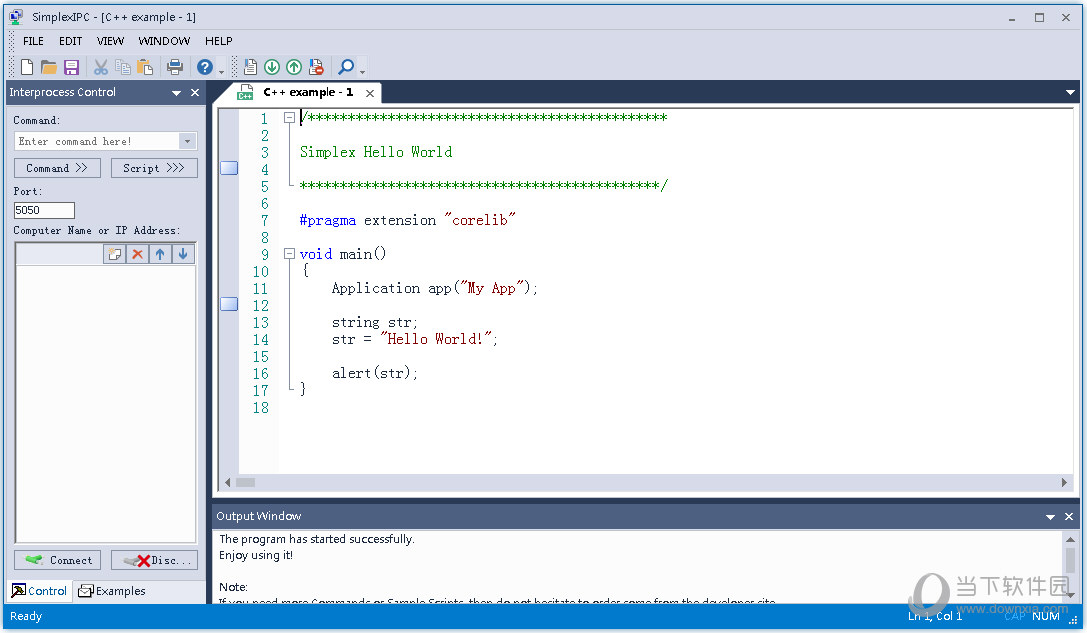This screenshot has width=1087, height=633.
Task: Click the bookmark marker on line 4
Action: point(229,168)
